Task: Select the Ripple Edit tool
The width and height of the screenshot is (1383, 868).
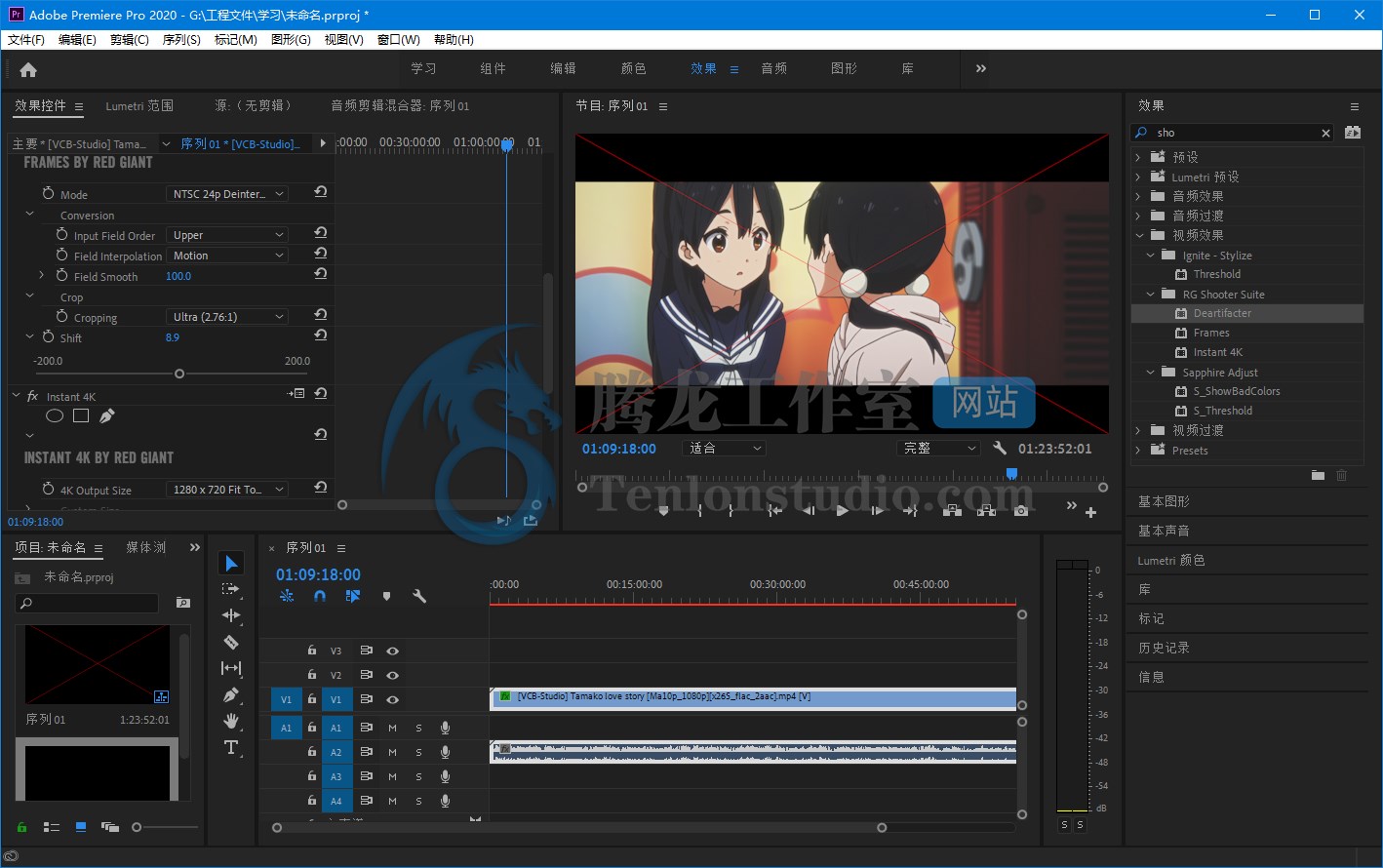Action: click(231, 615)
